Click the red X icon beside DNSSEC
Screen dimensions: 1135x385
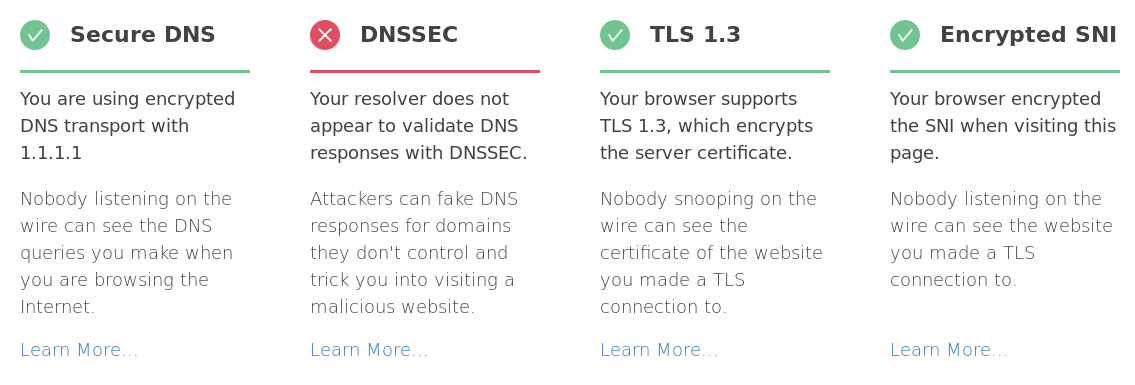pos(325,35)
